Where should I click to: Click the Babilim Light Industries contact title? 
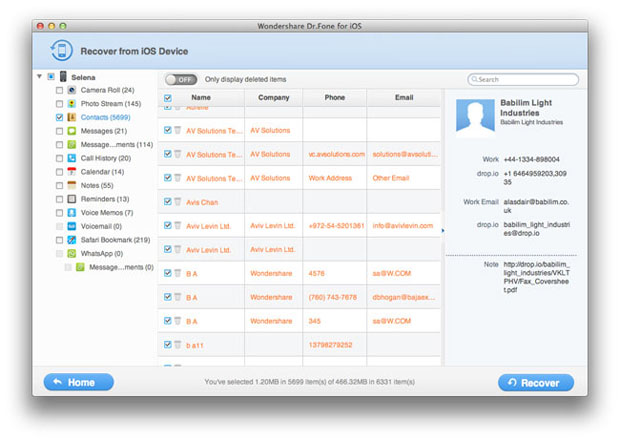(526, 108)
